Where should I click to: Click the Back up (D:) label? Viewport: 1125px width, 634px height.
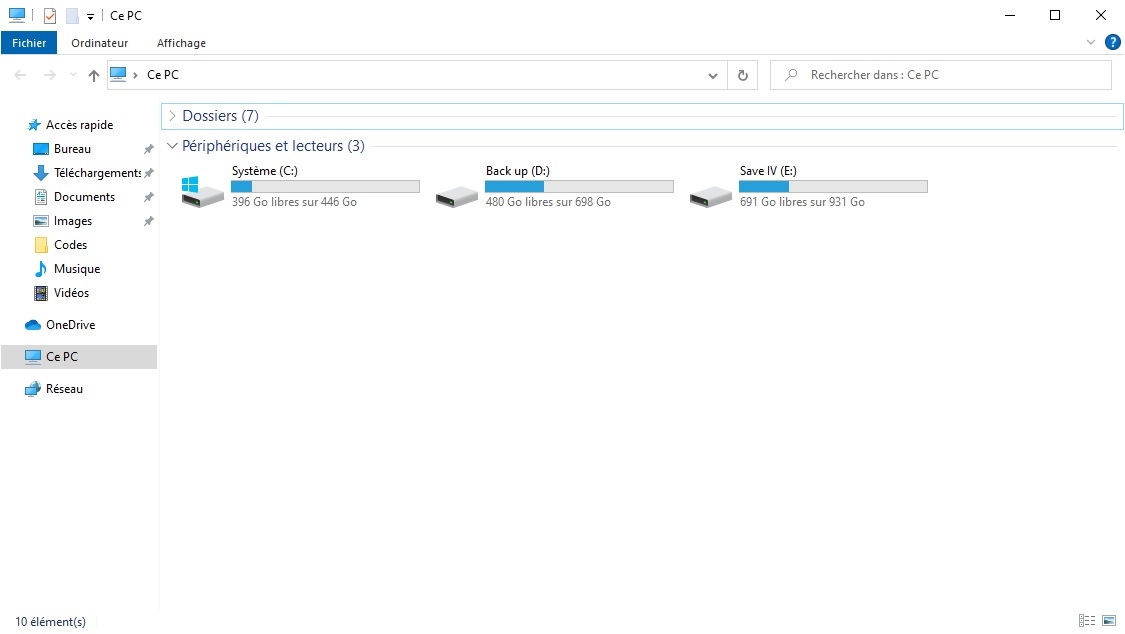tap(517, 171)
